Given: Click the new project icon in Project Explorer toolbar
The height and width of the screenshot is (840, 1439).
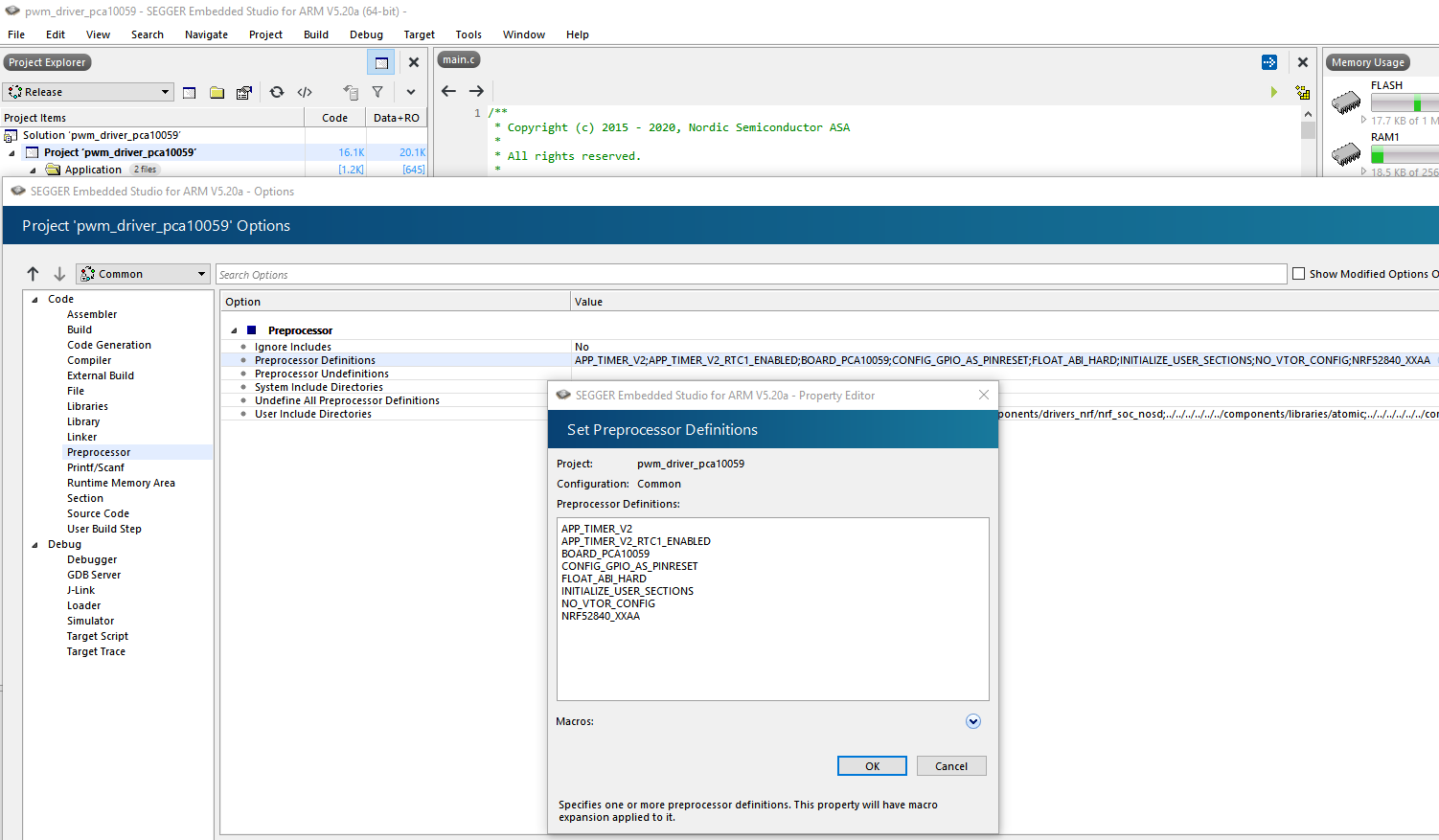Looking at the screenshot, I should (190, 93).
